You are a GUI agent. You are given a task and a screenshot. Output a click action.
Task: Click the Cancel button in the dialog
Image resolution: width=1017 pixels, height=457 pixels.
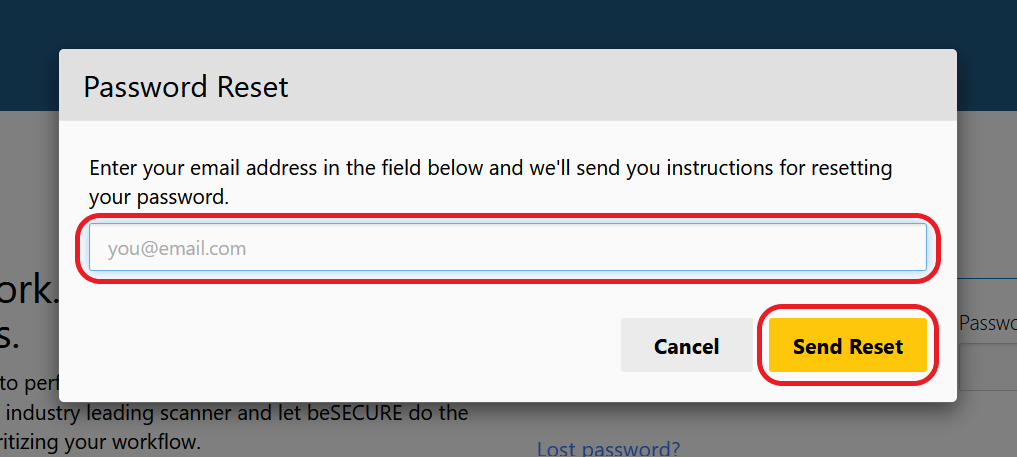click(686, 345)
